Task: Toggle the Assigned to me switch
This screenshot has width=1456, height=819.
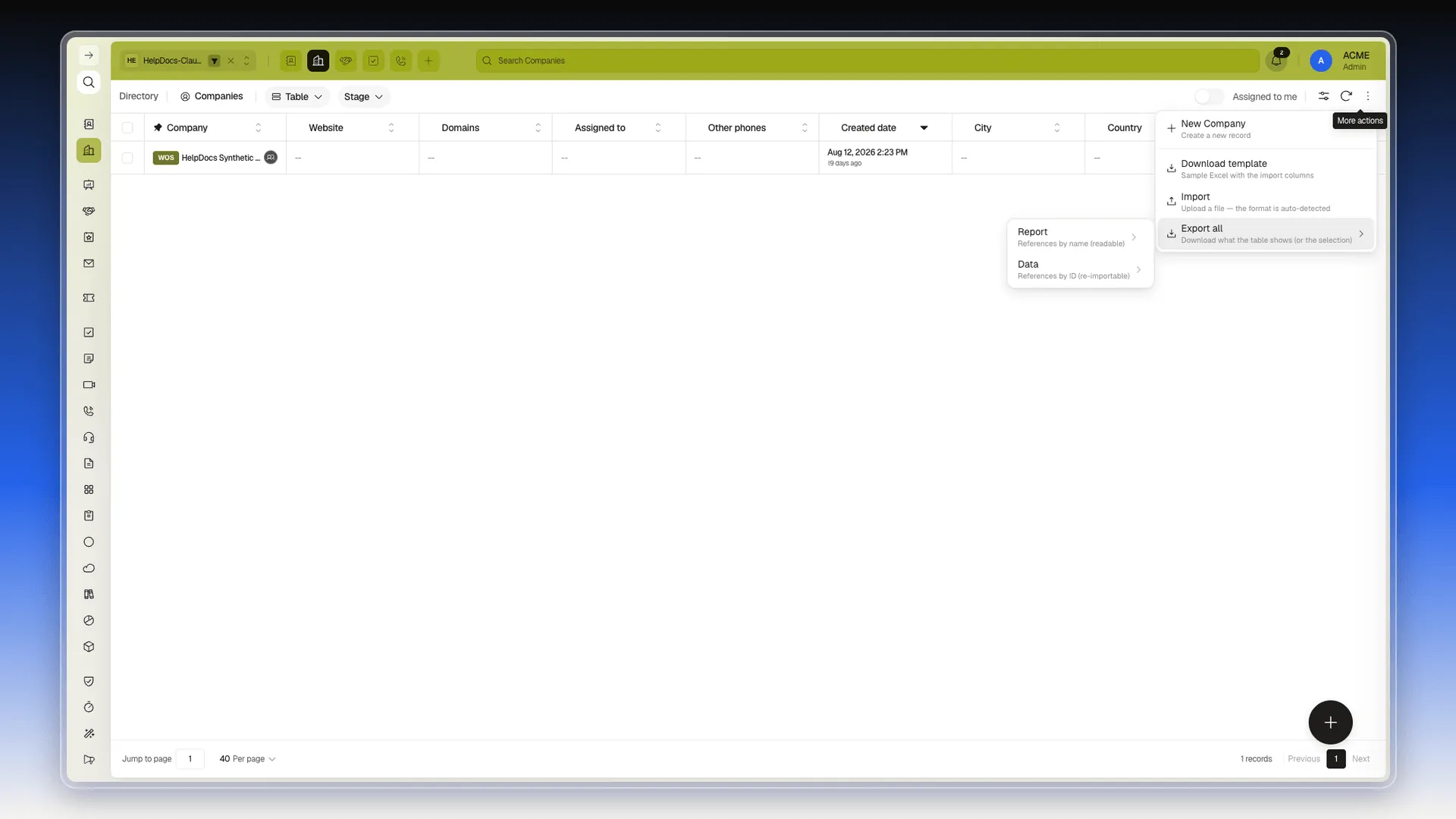Action: (x=1209, y=96)
